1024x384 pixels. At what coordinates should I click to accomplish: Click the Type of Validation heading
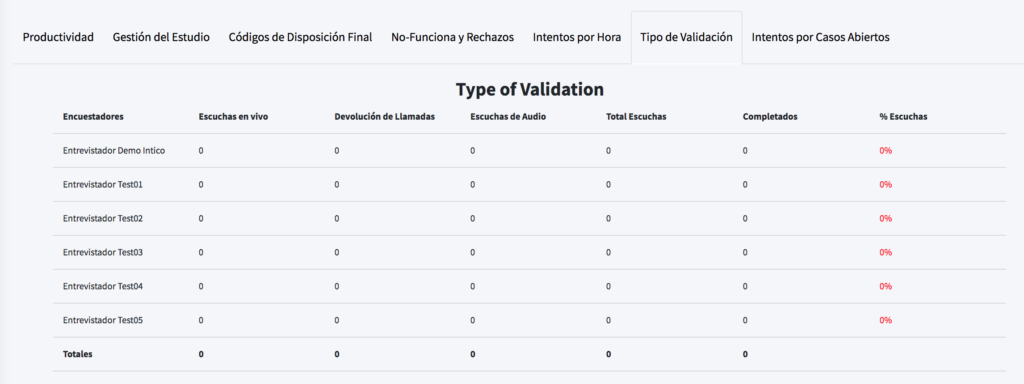click(x=530, y=89)
